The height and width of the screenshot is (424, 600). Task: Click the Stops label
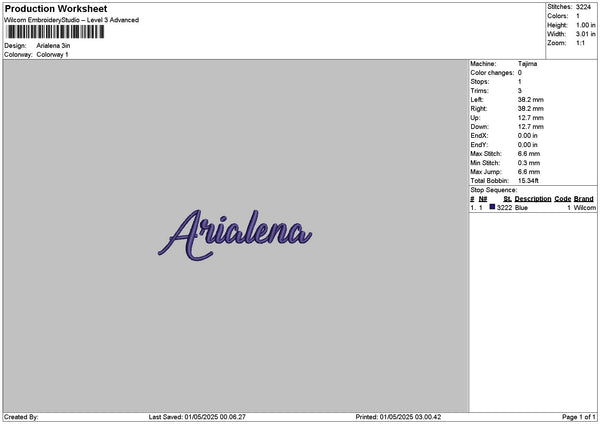pos(480,82)
